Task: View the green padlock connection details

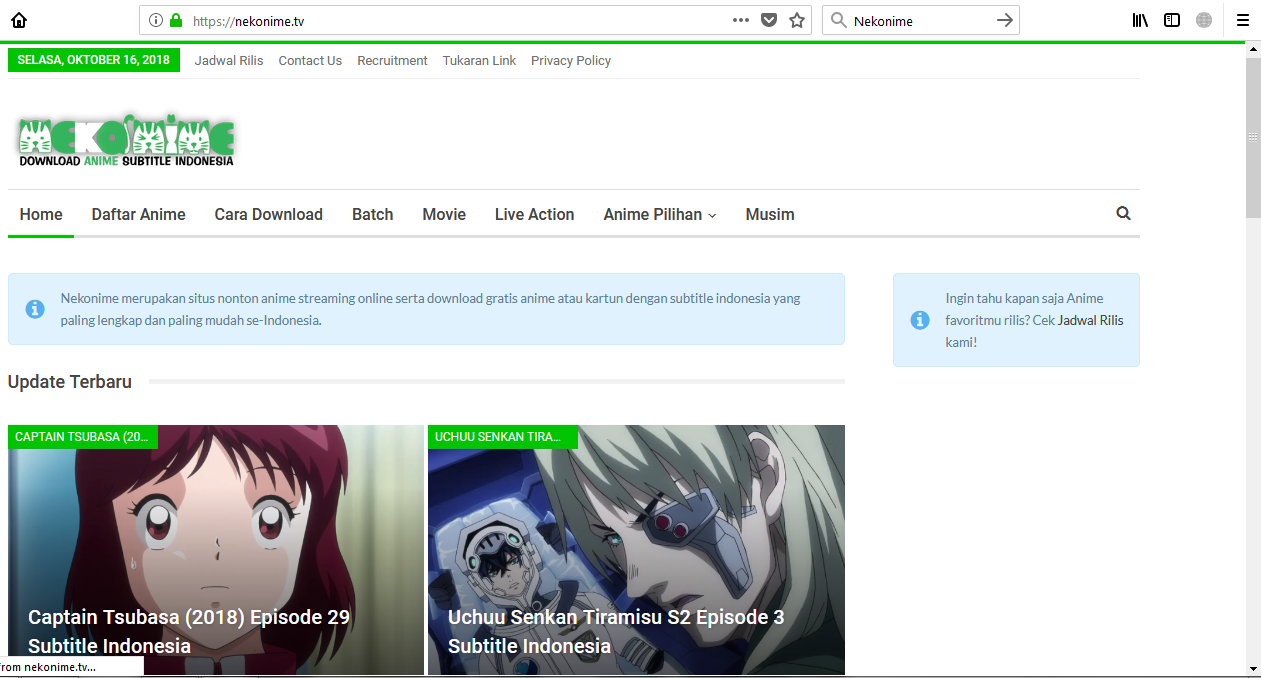Action: click(x=176, y=20)
